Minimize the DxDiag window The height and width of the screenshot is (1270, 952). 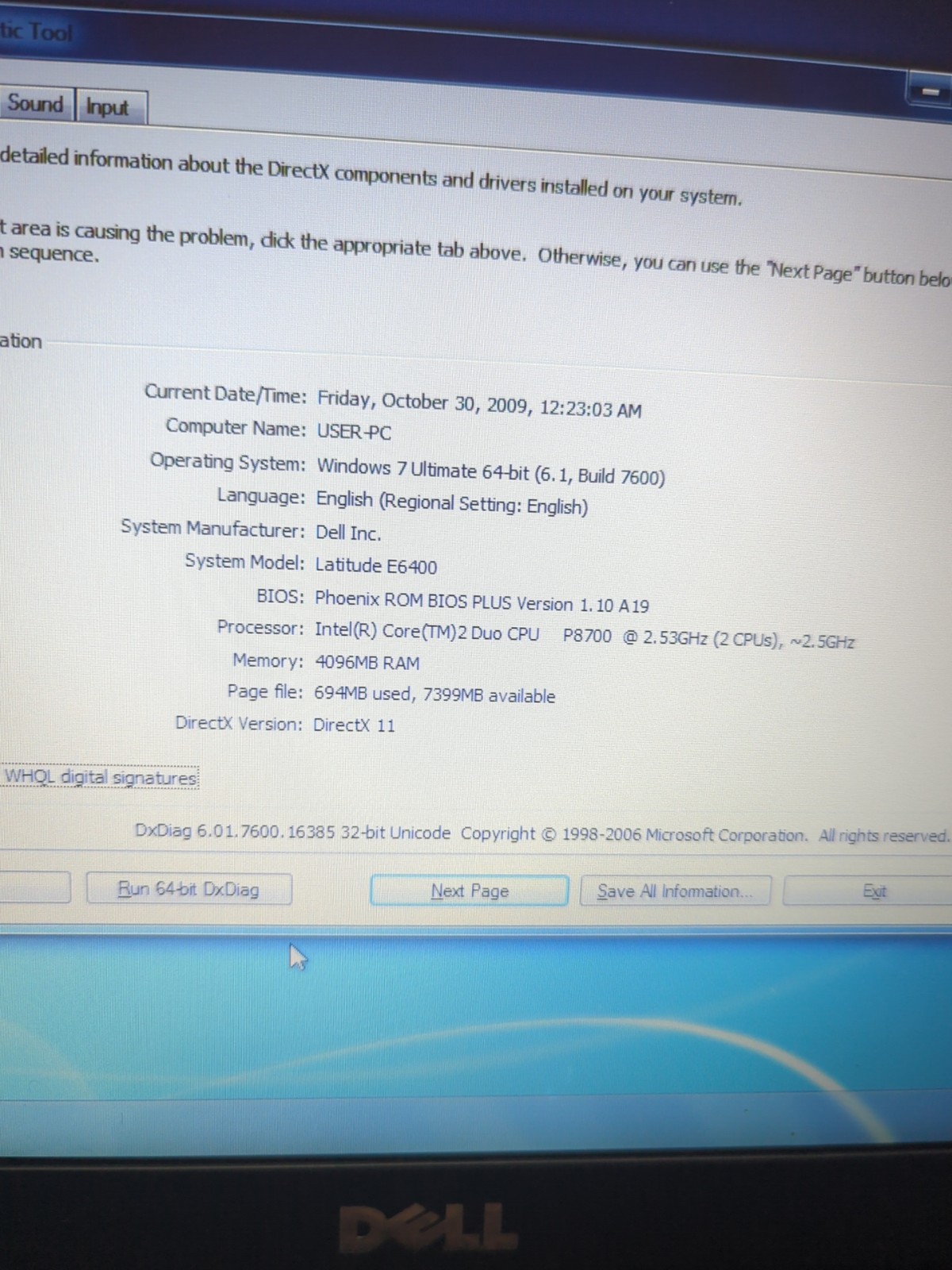pyautogui.click(x=929, y=92)
